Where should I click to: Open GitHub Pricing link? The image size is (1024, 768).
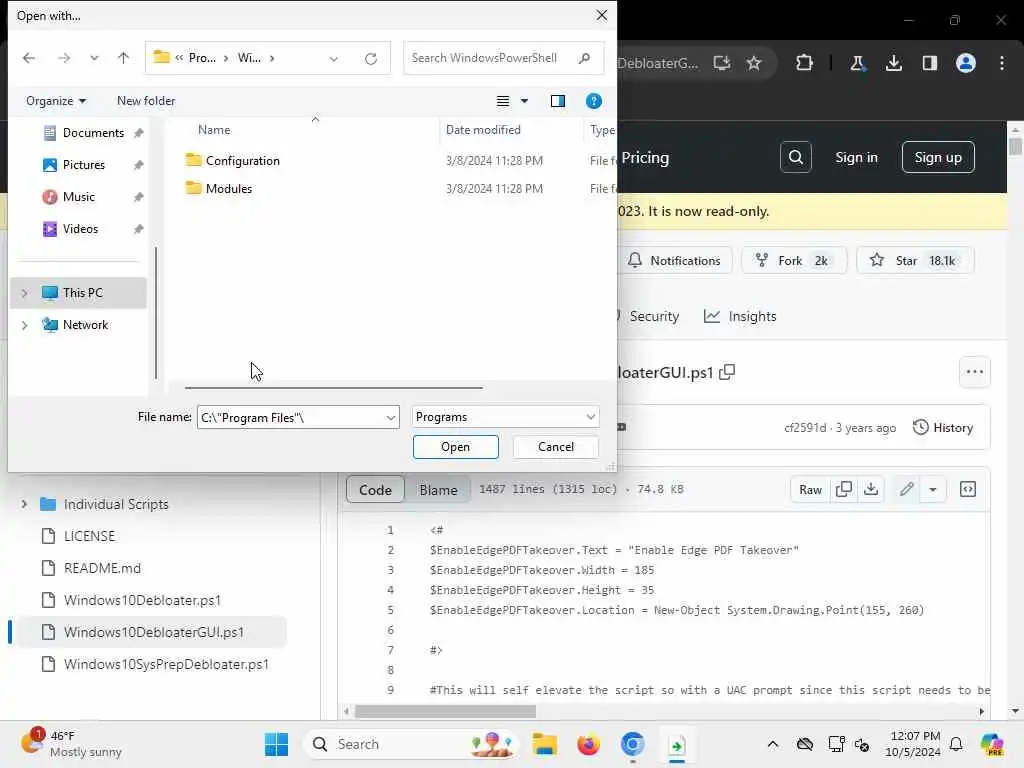tap(645, 158)
